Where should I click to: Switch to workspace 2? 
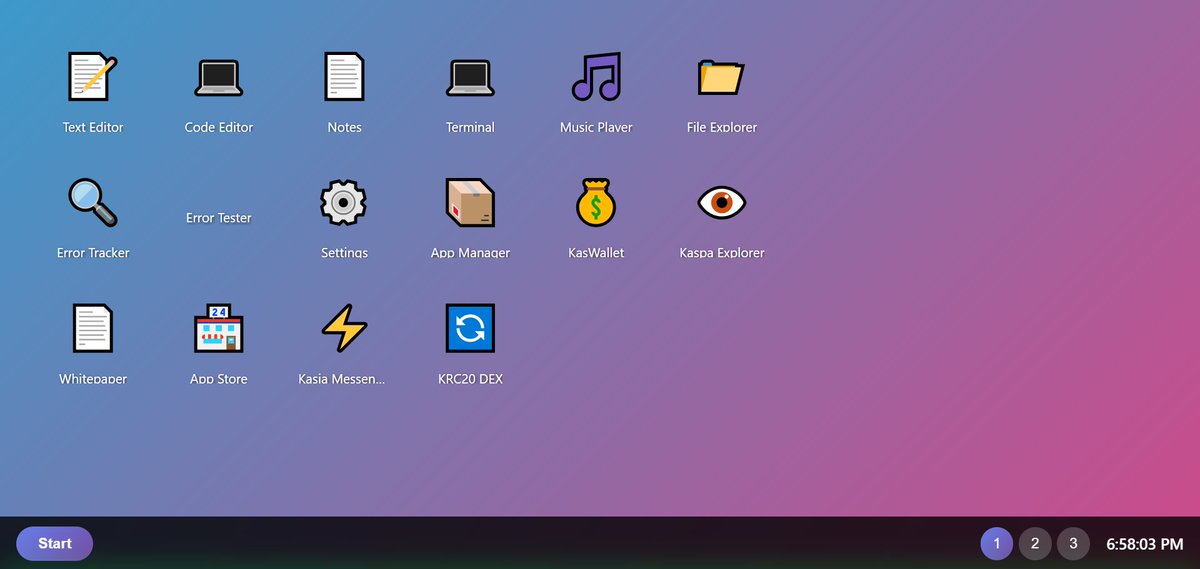pyautogui.click(x=1035, y=544)
